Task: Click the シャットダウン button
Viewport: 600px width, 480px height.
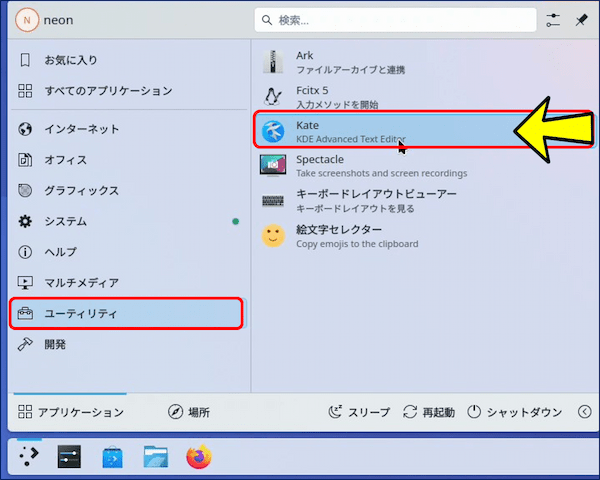Action: (515, 412)
